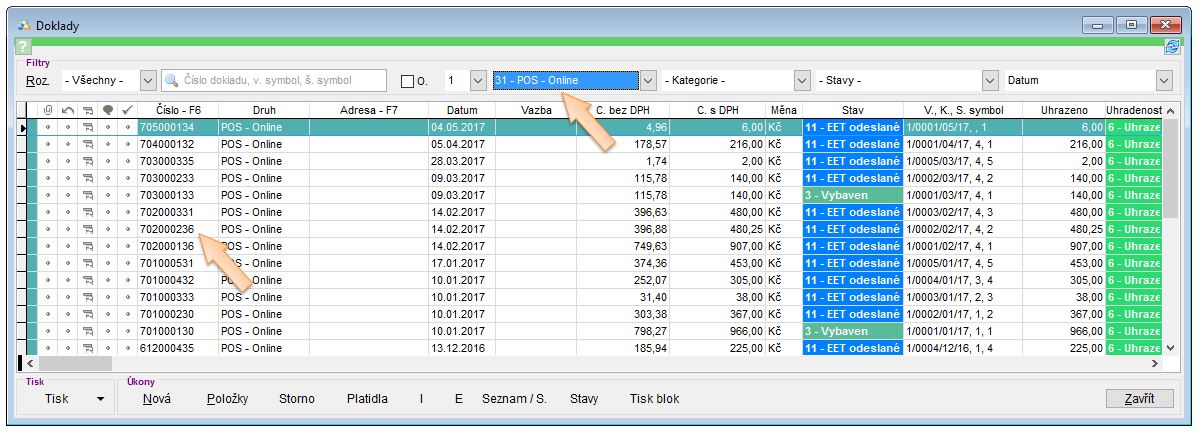Click the refresh icon at top right
The width and height of the screenshot is (1200, 433).
coord(1171,47)
